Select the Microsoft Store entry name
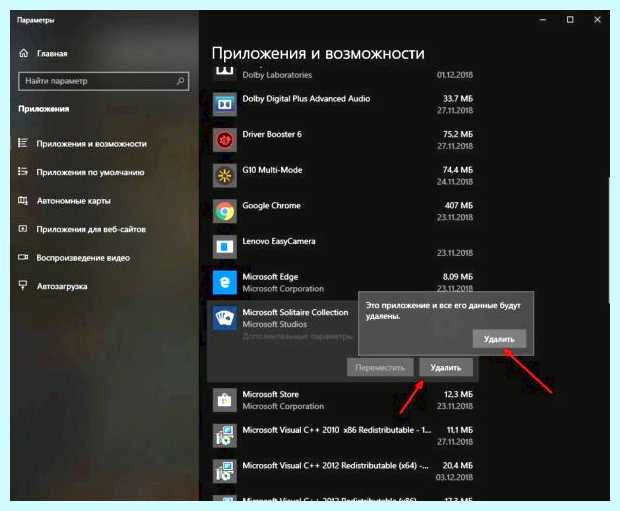Screen dimensions: 620x511 [x=270, y=394]
